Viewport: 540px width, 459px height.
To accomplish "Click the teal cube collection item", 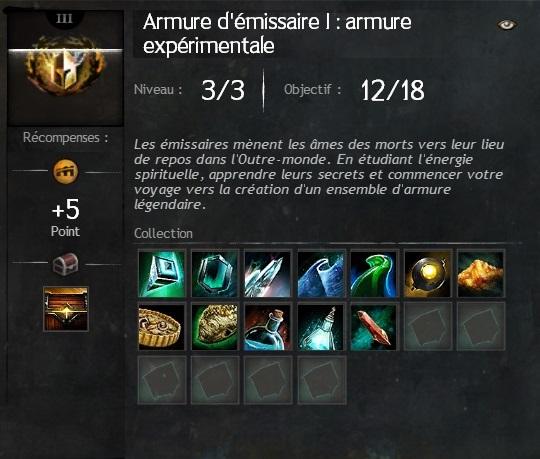I will (162, 274).
